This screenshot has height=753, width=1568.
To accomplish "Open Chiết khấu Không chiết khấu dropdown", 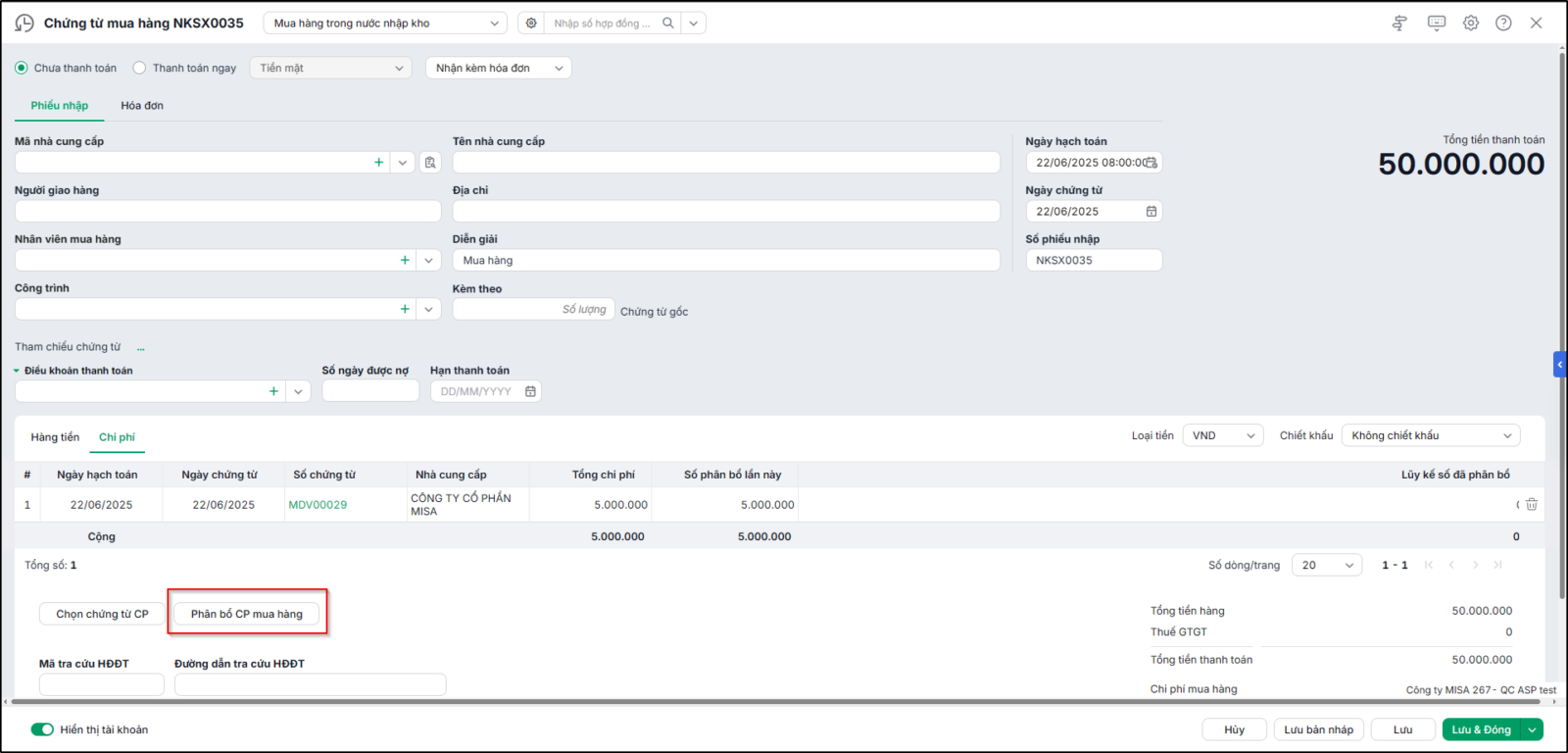I will coord(1431,435).
